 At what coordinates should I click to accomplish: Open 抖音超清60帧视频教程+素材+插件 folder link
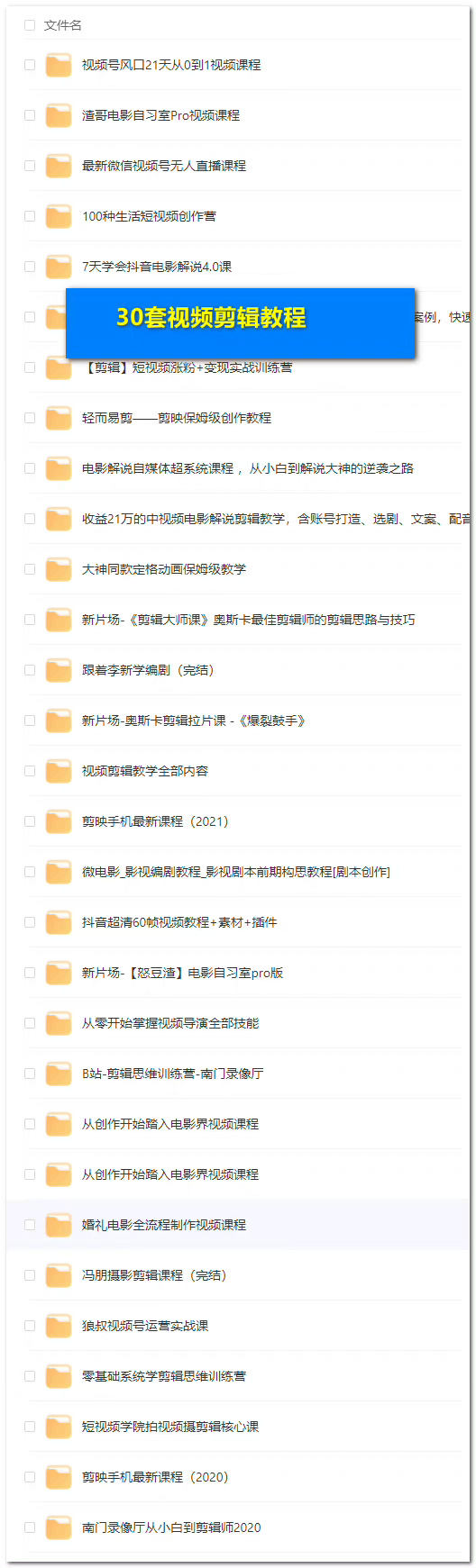[179, 922]
